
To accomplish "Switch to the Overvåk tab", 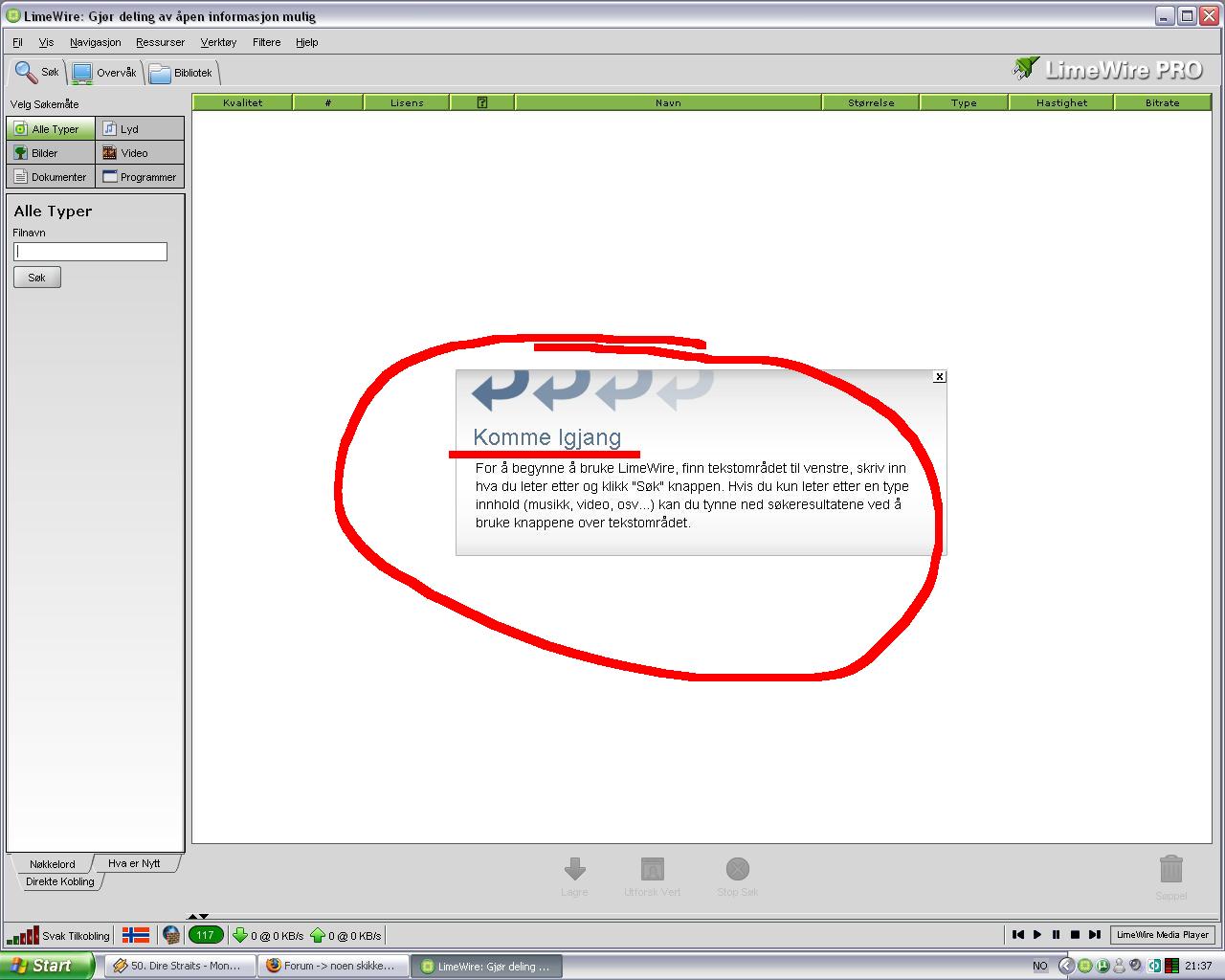I will coord(104,73).
